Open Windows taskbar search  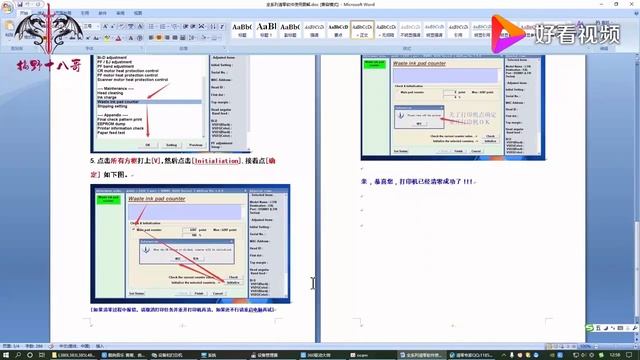click(x=18, y=355)
